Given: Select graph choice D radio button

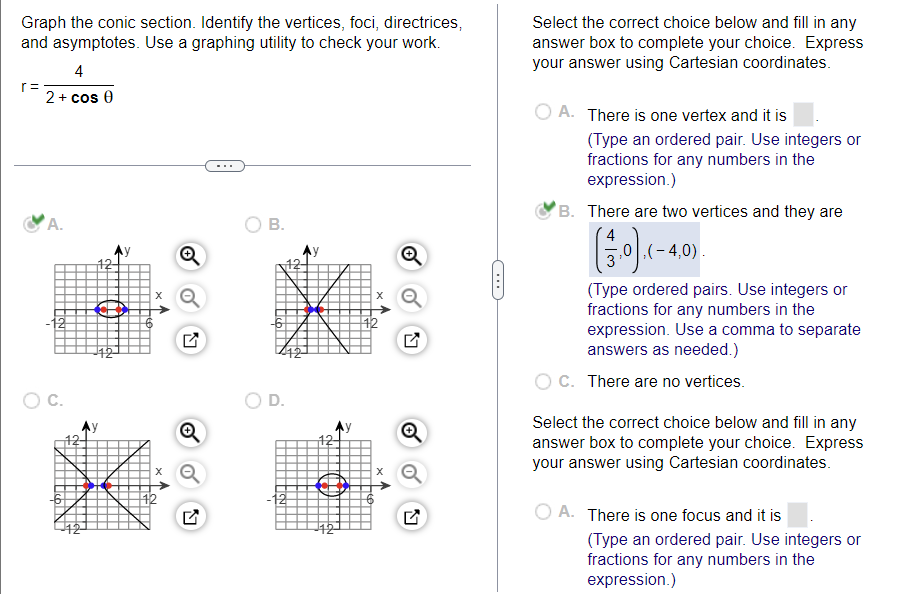Looking at the screenshot, I should pos(251,400).
